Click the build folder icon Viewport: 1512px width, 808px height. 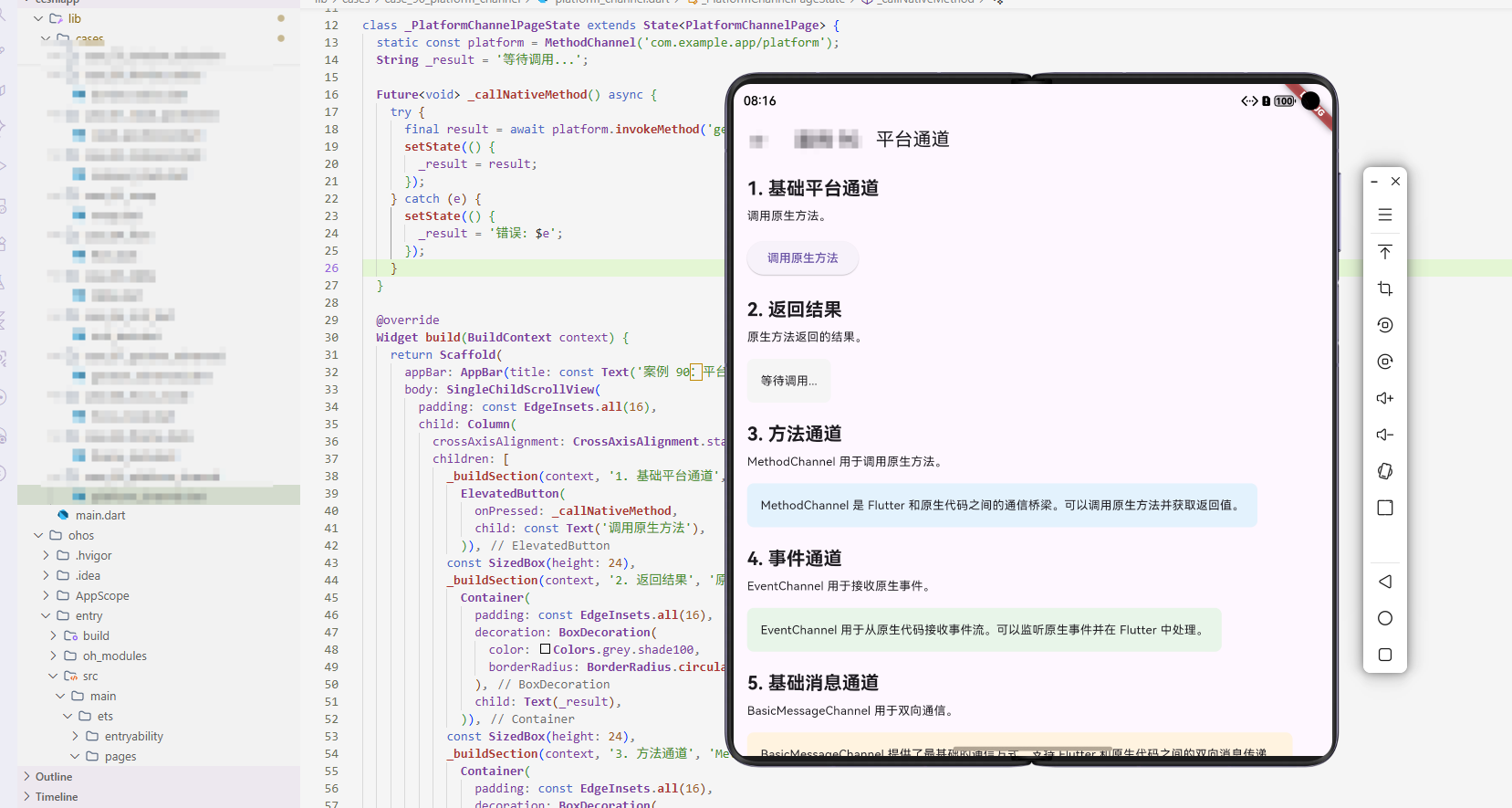(70, 635)
